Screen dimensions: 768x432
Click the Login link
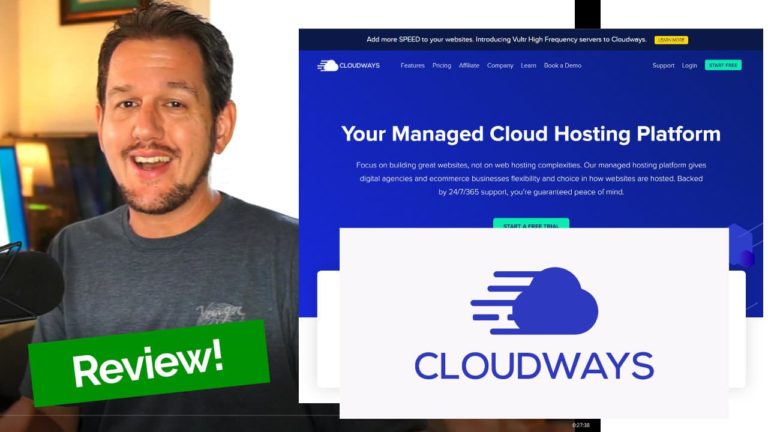click(x=689, y=65)
